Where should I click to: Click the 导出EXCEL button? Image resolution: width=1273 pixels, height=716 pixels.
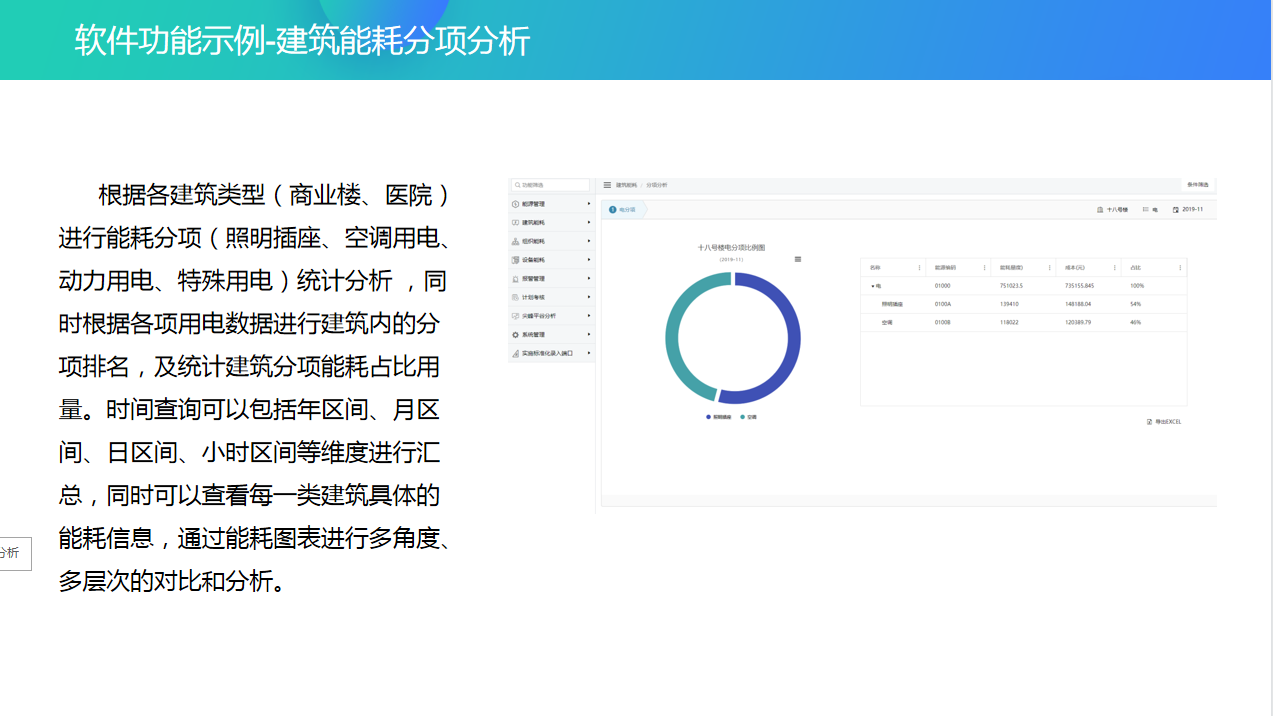tap(1164, 422)
